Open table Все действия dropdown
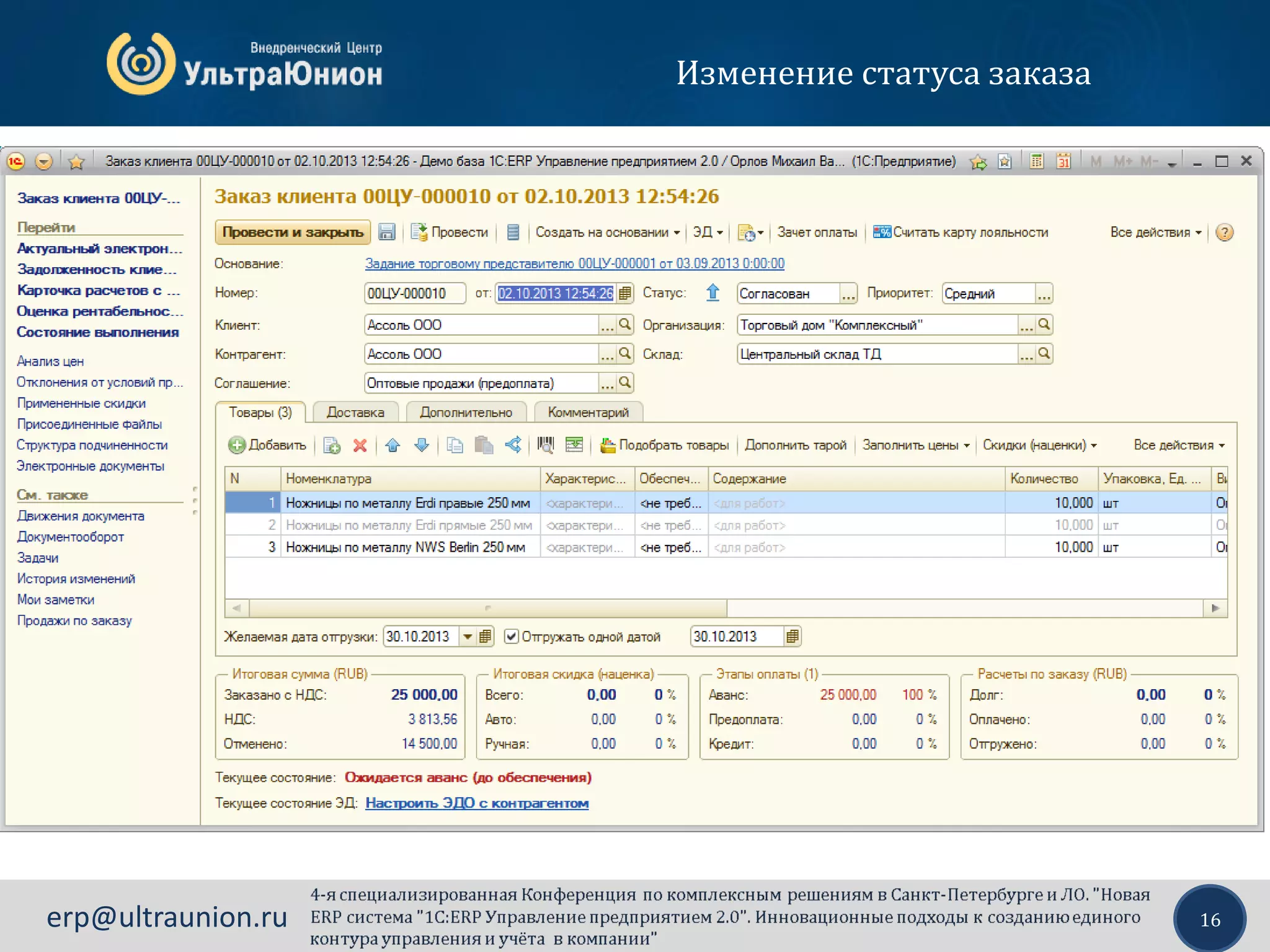This screenshot has width=1270, height=952. click(1179, 445)
